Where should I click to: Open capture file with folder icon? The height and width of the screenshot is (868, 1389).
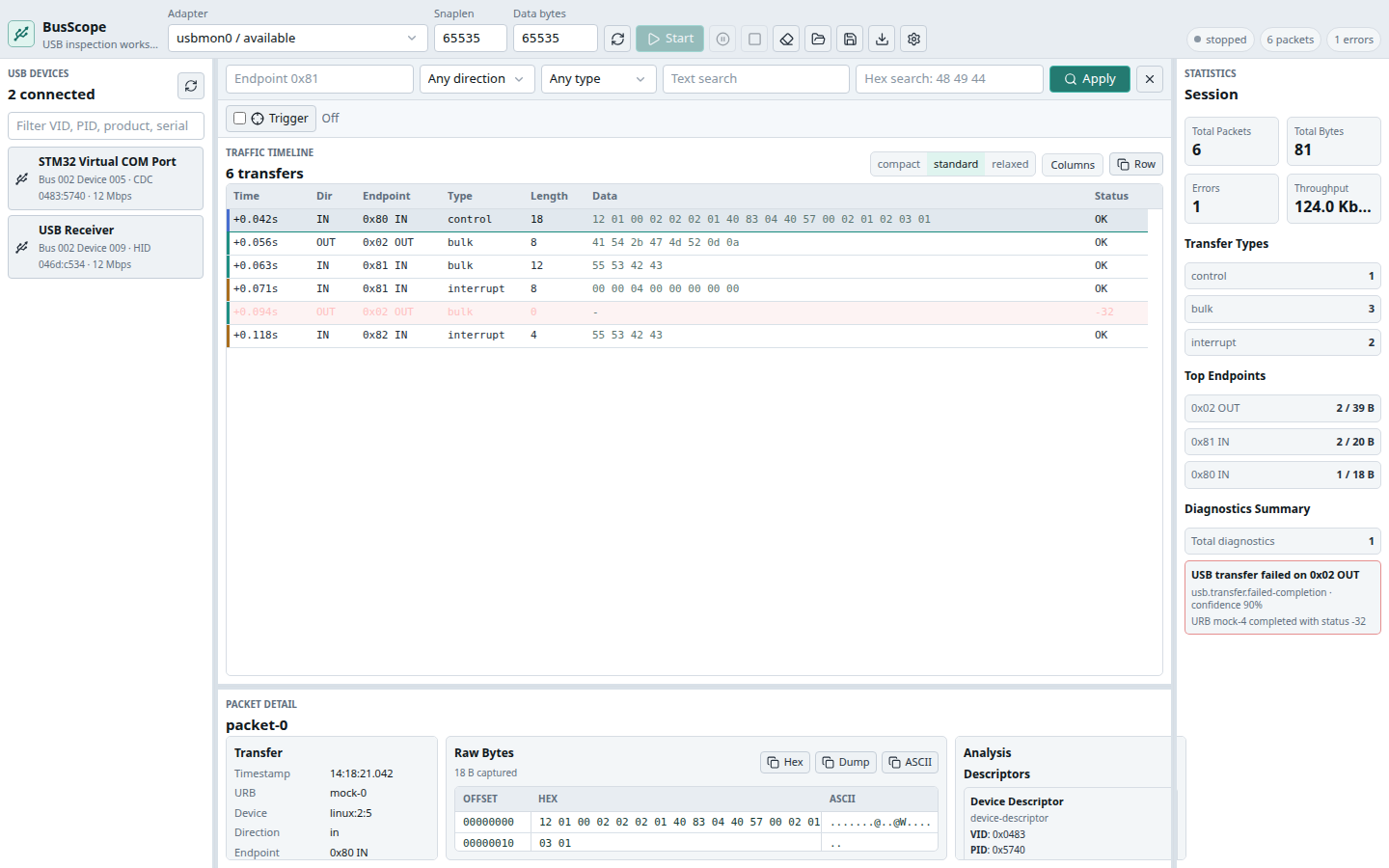click(818, 39)
